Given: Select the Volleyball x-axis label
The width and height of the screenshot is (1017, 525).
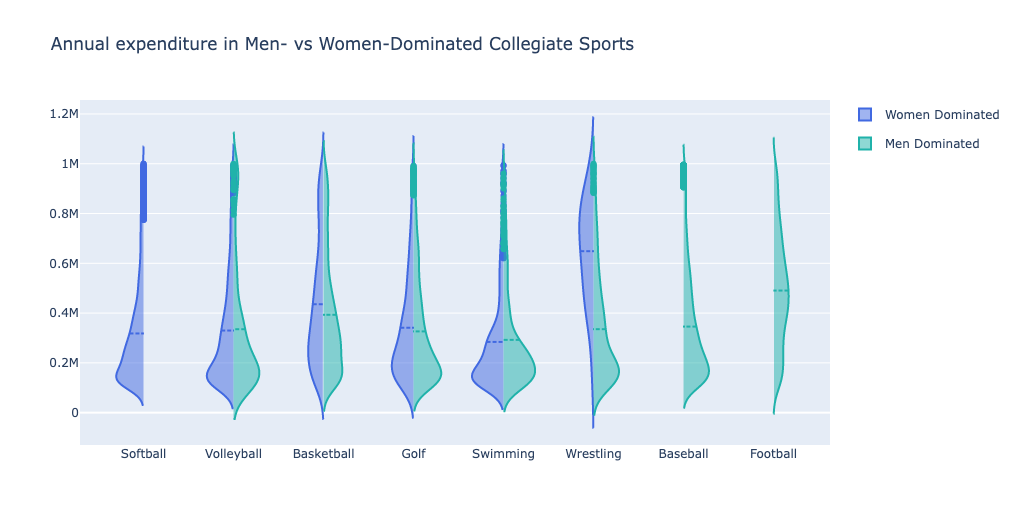Looking at the screenshot, I should point(233,454).
